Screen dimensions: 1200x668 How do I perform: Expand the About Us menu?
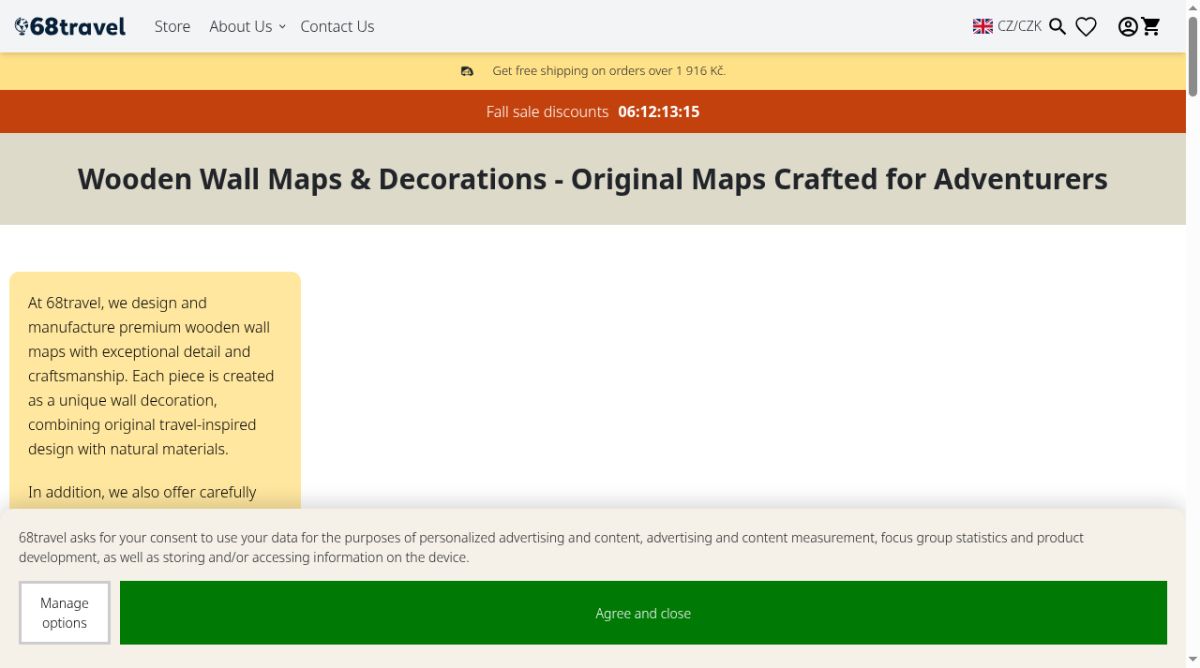tap(247, 26)
